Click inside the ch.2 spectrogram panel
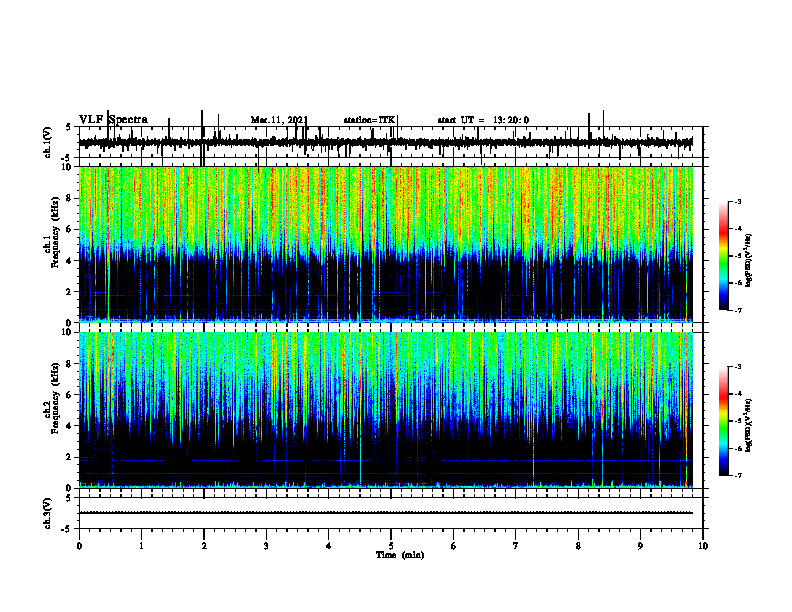 pyautogui.click(x=385, y=410)
